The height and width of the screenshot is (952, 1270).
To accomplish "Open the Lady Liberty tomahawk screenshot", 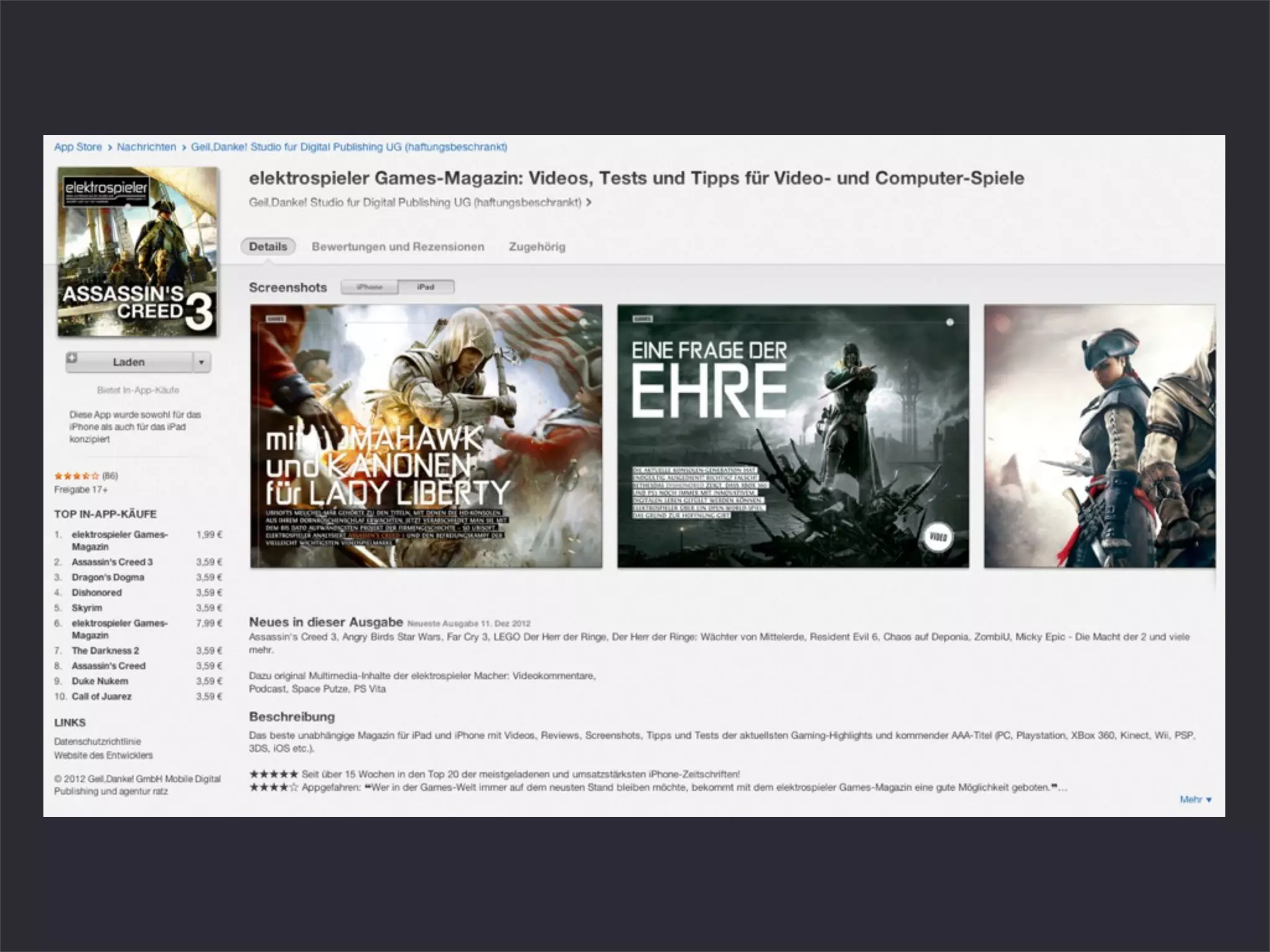I will pyautogui.click(x=426, y=436).
